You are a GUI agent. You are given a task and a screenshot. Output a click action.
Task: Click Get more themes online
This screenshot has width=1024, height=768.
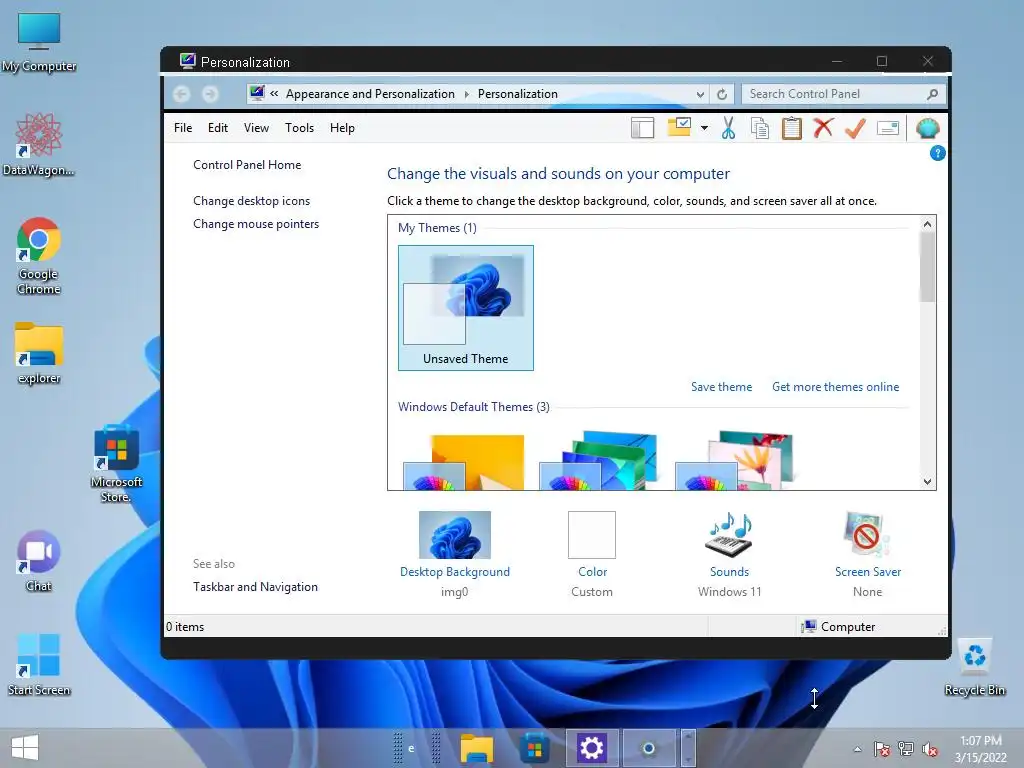click(835, 387)
